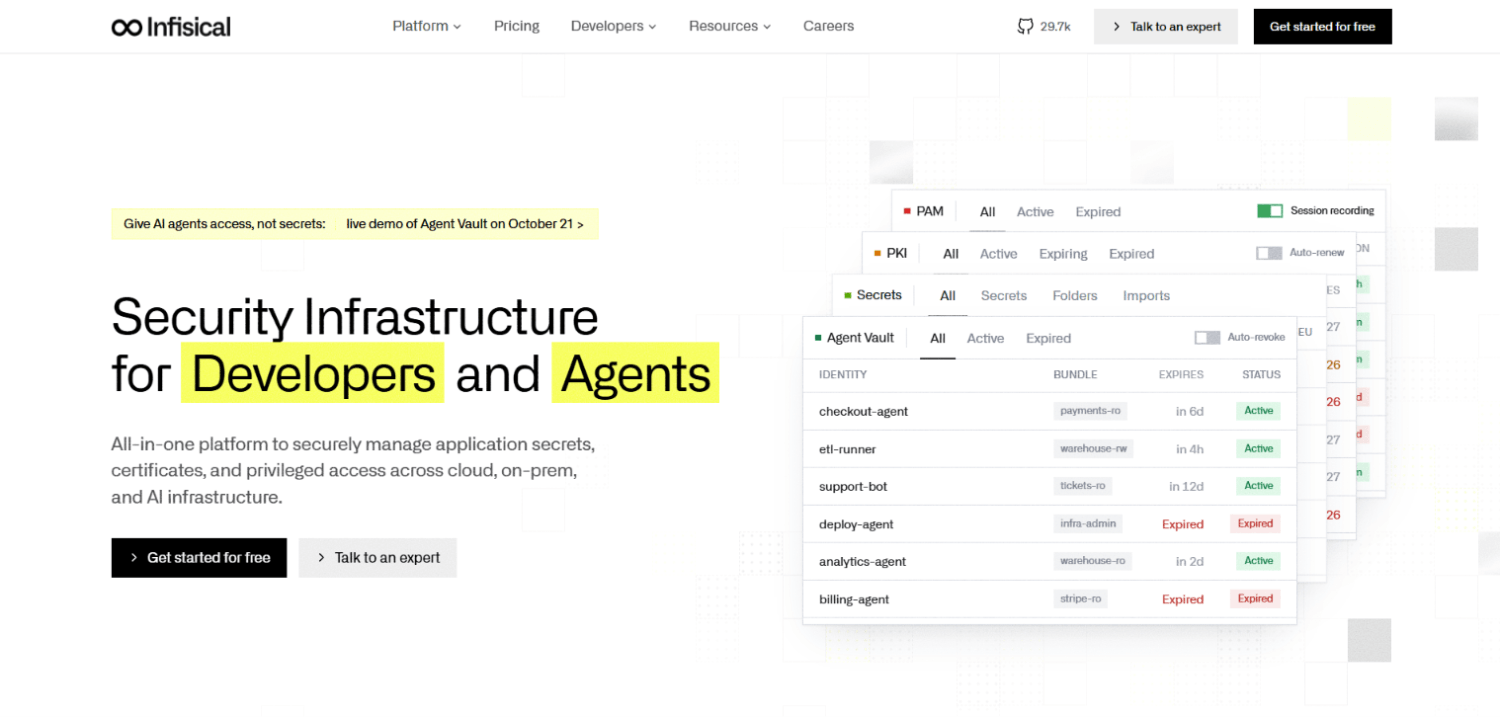The width and height of the screenshot is (1500, 717).
Task: Click the billing-agent identity row
Action: click(1049, 599)
